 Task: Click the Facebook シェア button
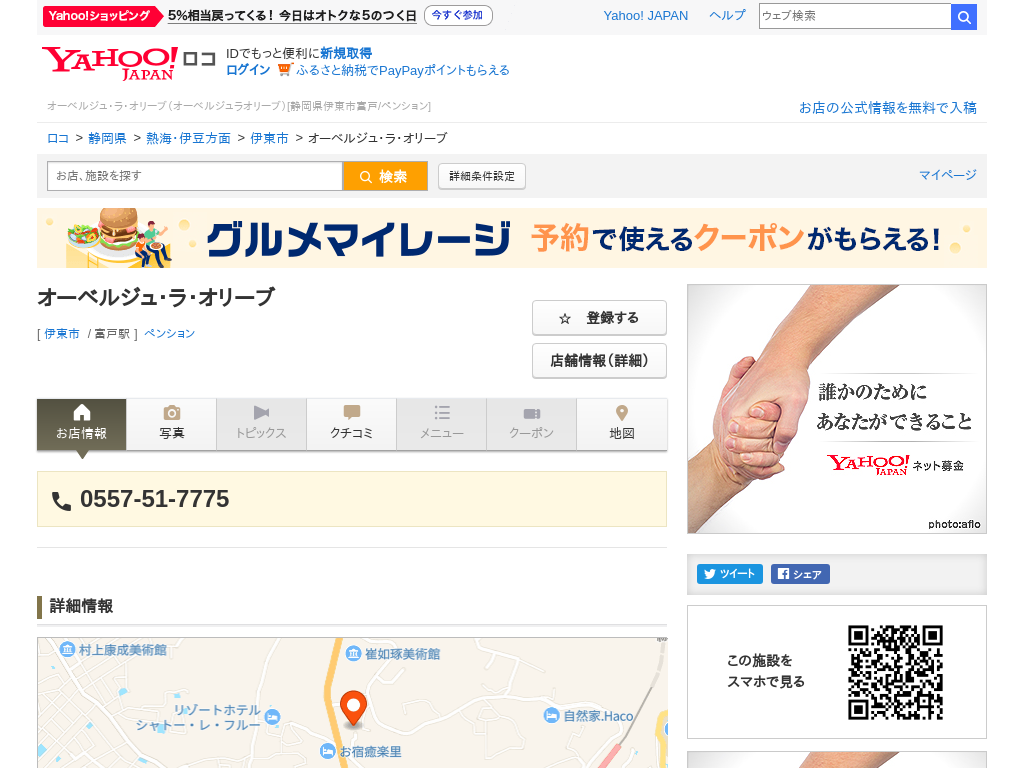tap(800, 574)
